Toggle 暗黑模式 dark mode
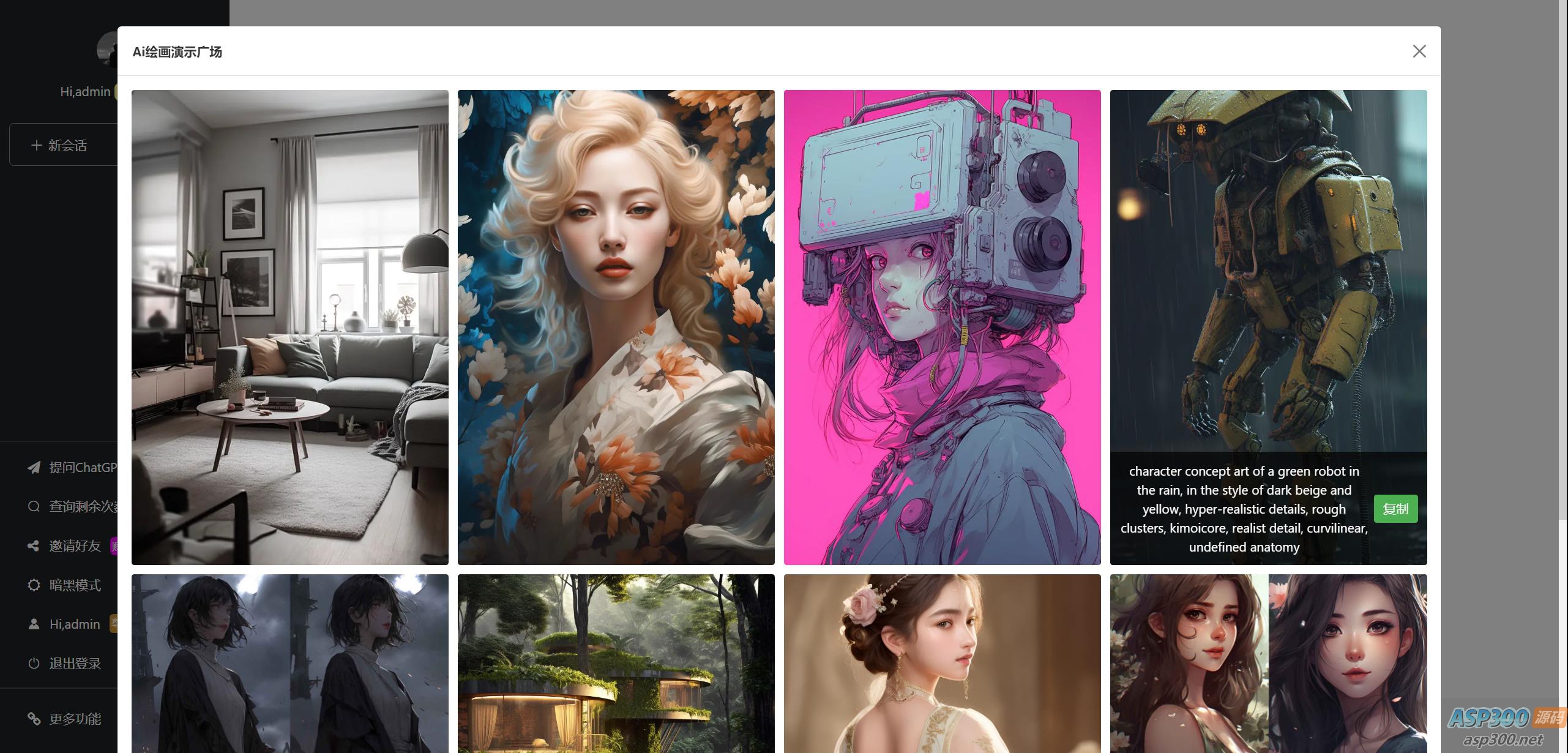Viewport: 1568px width, 753px height. pyautogui.click(x=75, y=585)
